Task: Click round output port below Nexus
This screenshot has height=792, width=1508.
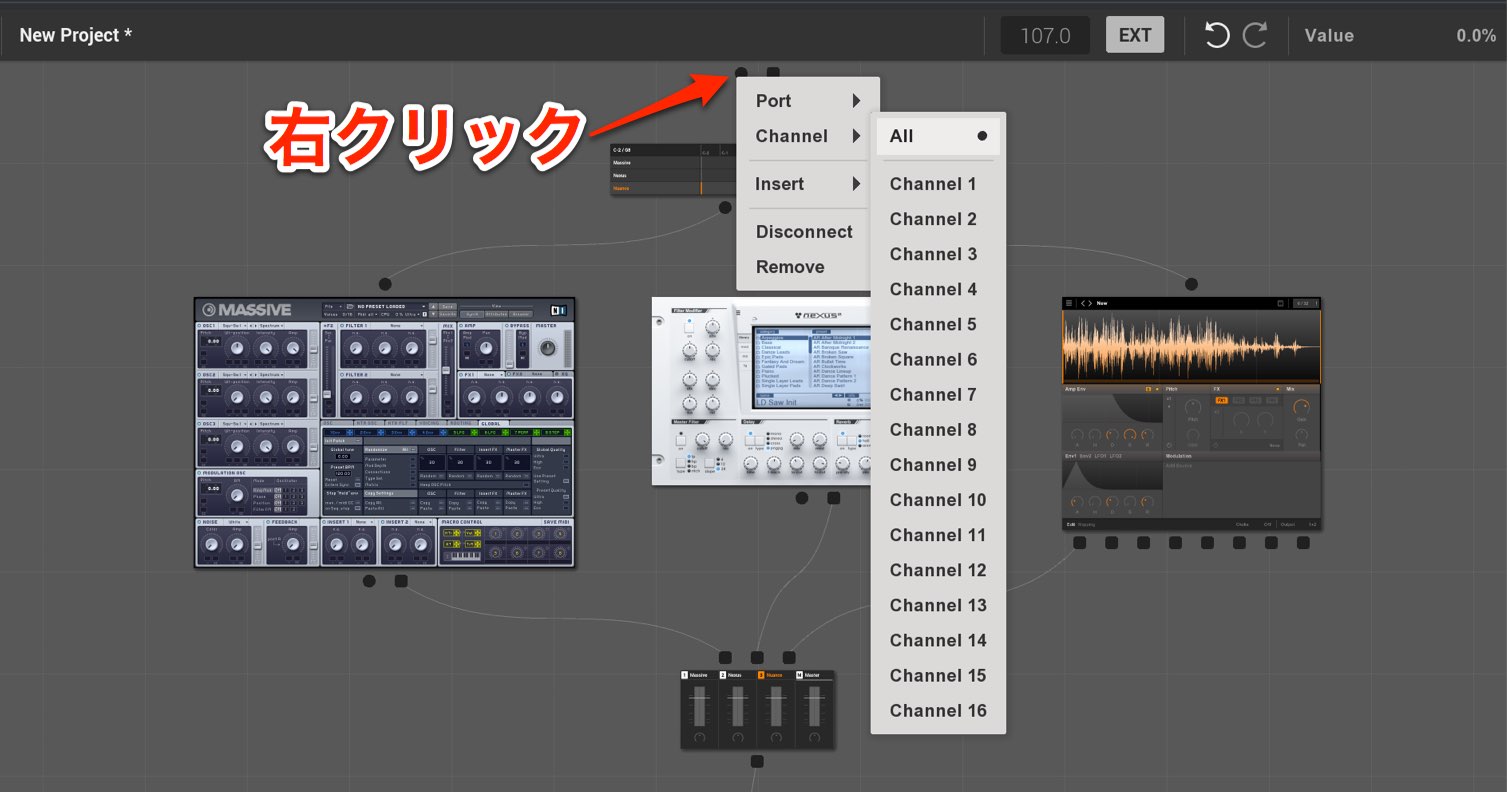Action: pos(802,498)
